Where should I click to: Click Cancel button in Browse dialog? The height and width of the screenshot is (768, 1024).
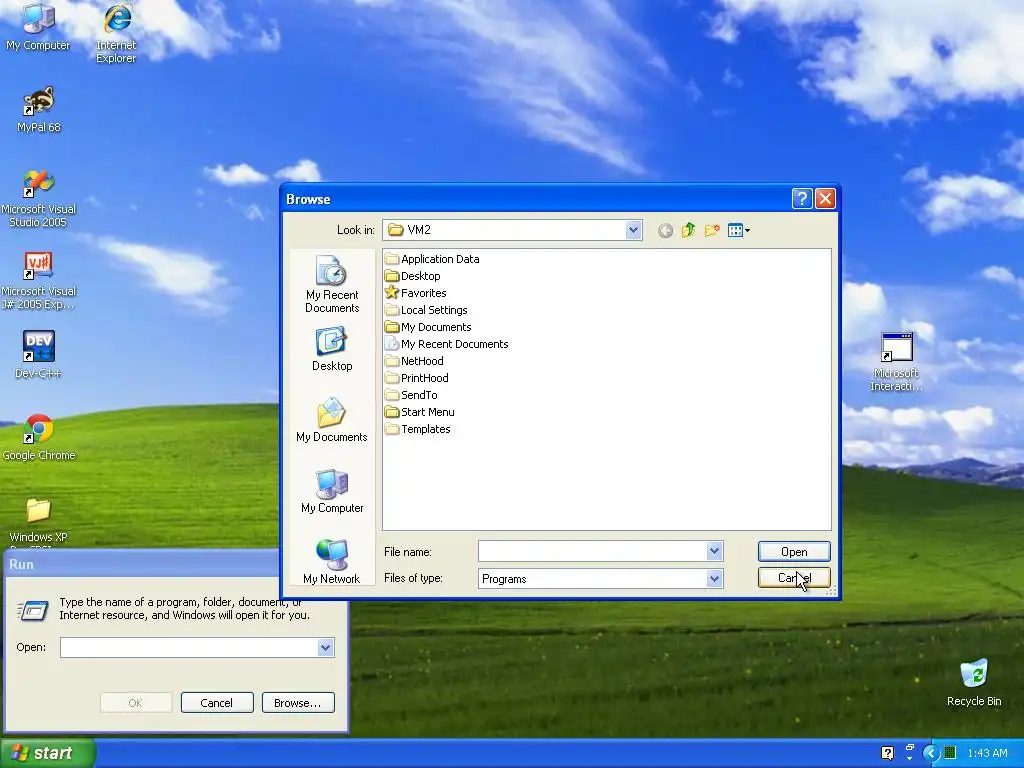pyautogui.click(x=794, y=578)
